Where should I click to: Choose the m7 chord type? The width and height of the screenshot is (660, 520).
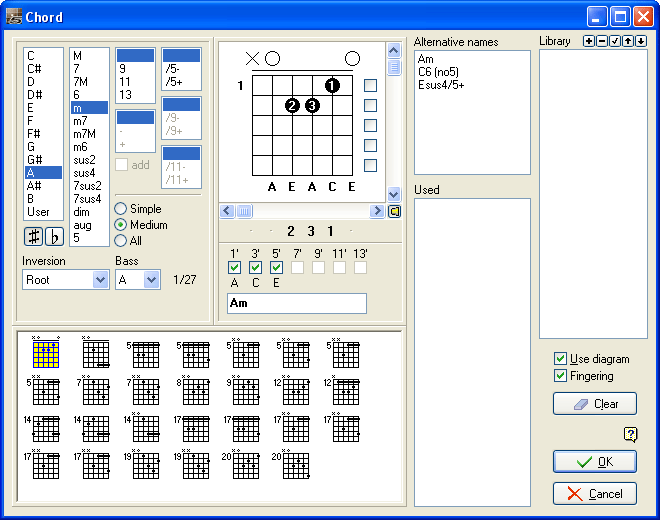89,121
